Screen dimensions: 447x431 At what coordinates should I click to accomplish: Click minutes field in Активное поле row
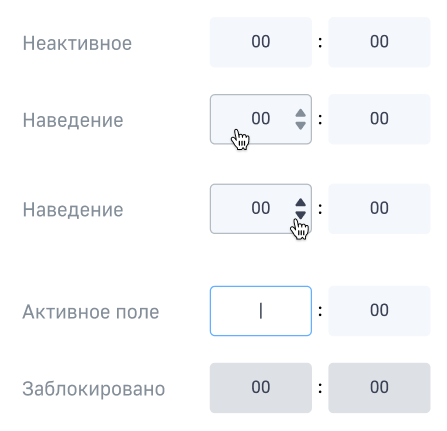(379, 311)
